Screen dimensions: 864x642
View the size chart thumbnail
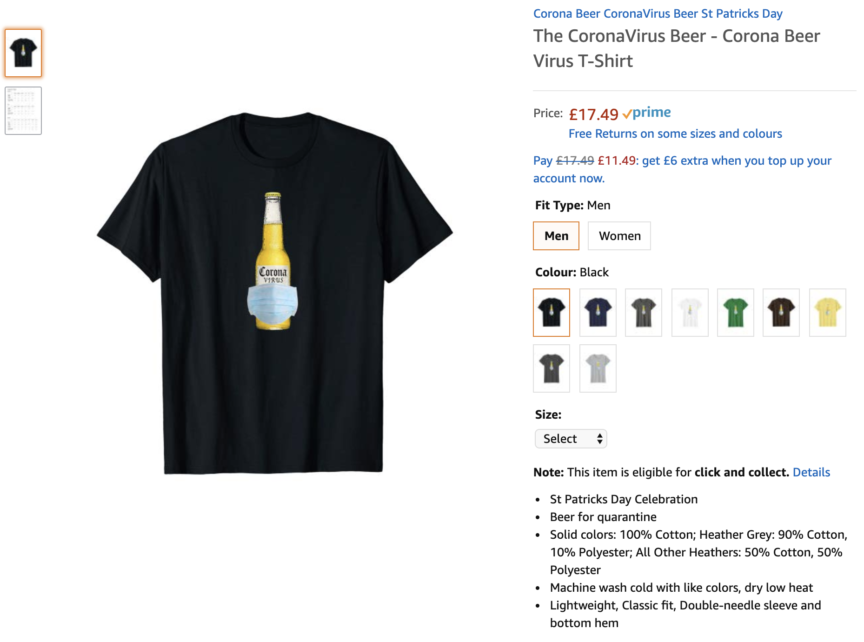pos(23,111)
